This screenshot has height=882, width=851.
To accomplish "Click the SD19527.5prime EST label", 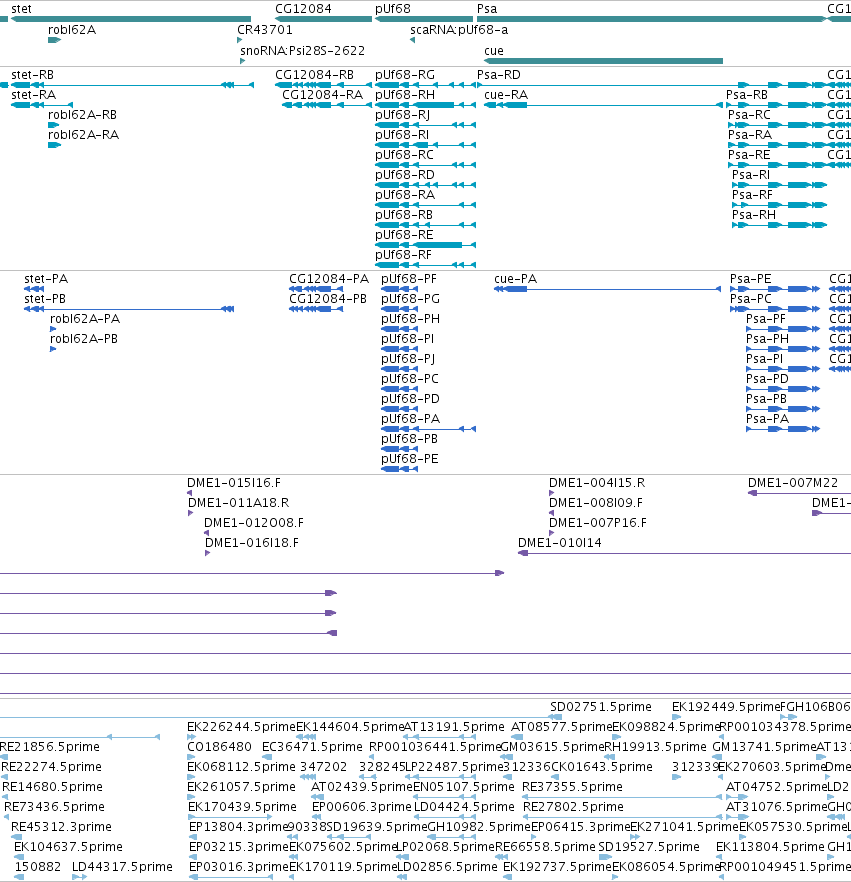I will pos(649,847).
